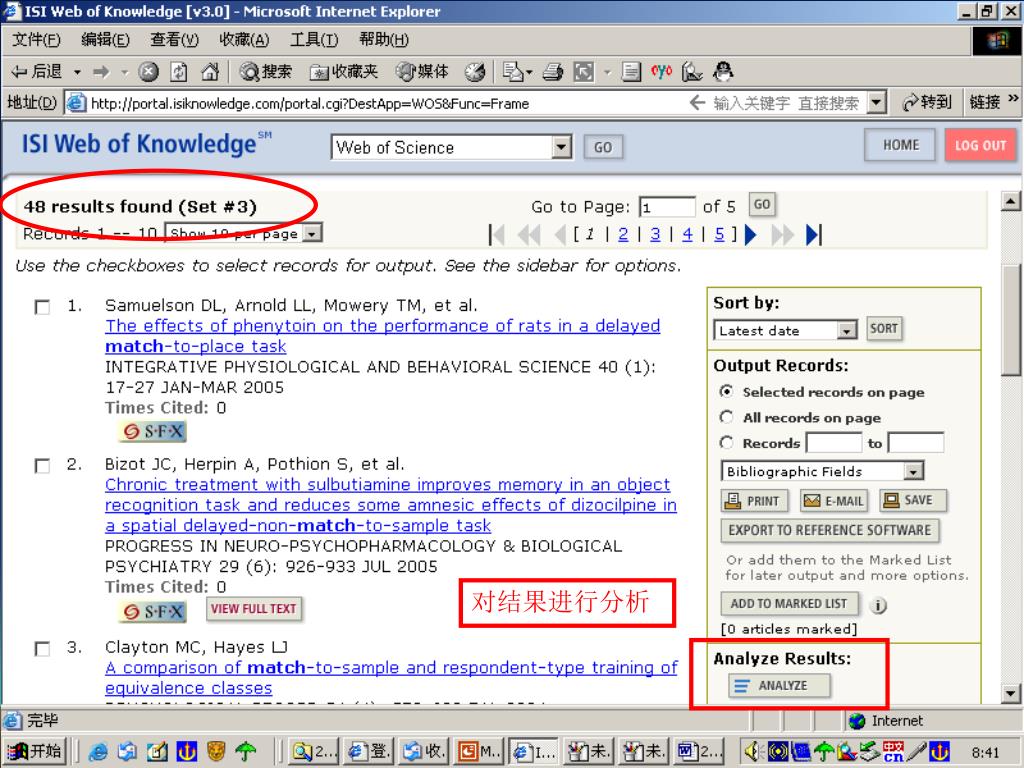The image size is (1024, 768).
Task: Click the volume speaker tray icon
Action: pos(752,752)
